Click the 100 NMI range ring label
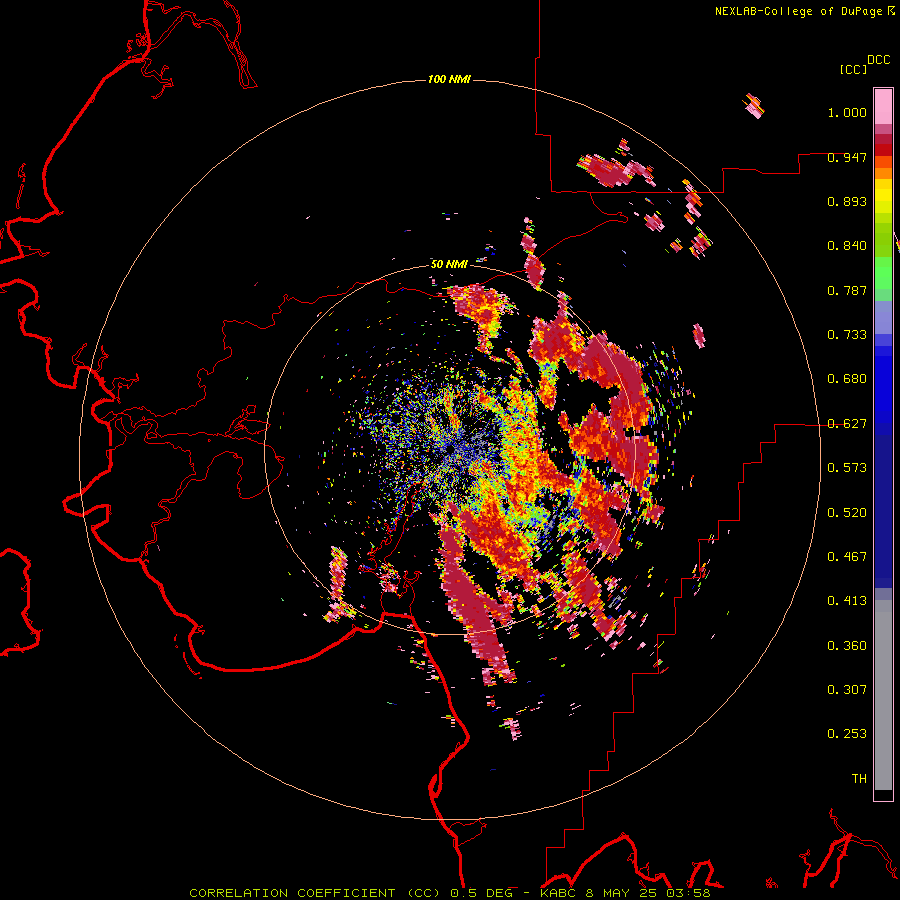The height and width of the screenshot is (900, 900). coord(449,79)
